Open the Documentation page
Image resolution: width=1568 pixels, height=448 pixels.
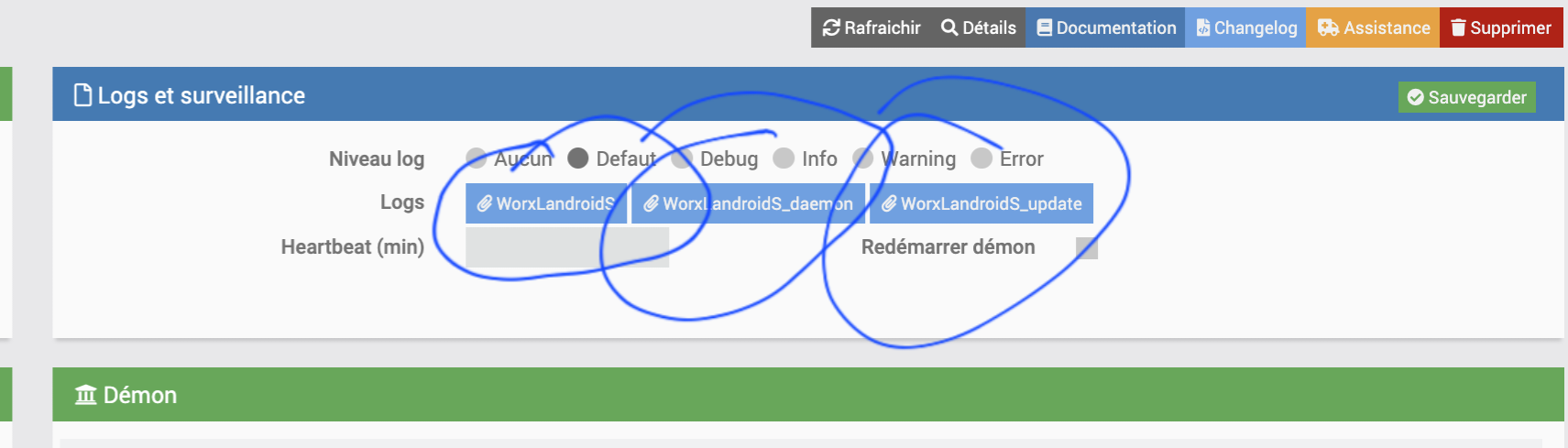point(1105,27)
